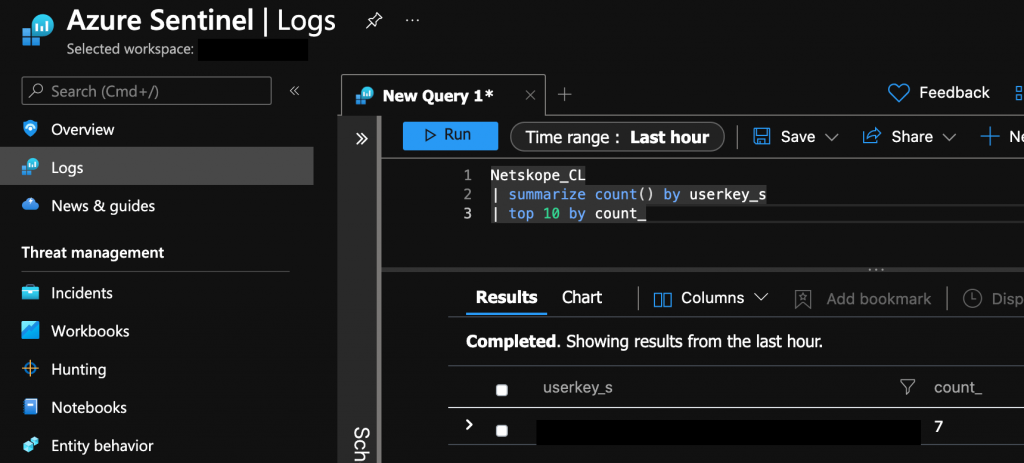Filter the userkey_s column
1024x463 pixels.
pos(907,387)
